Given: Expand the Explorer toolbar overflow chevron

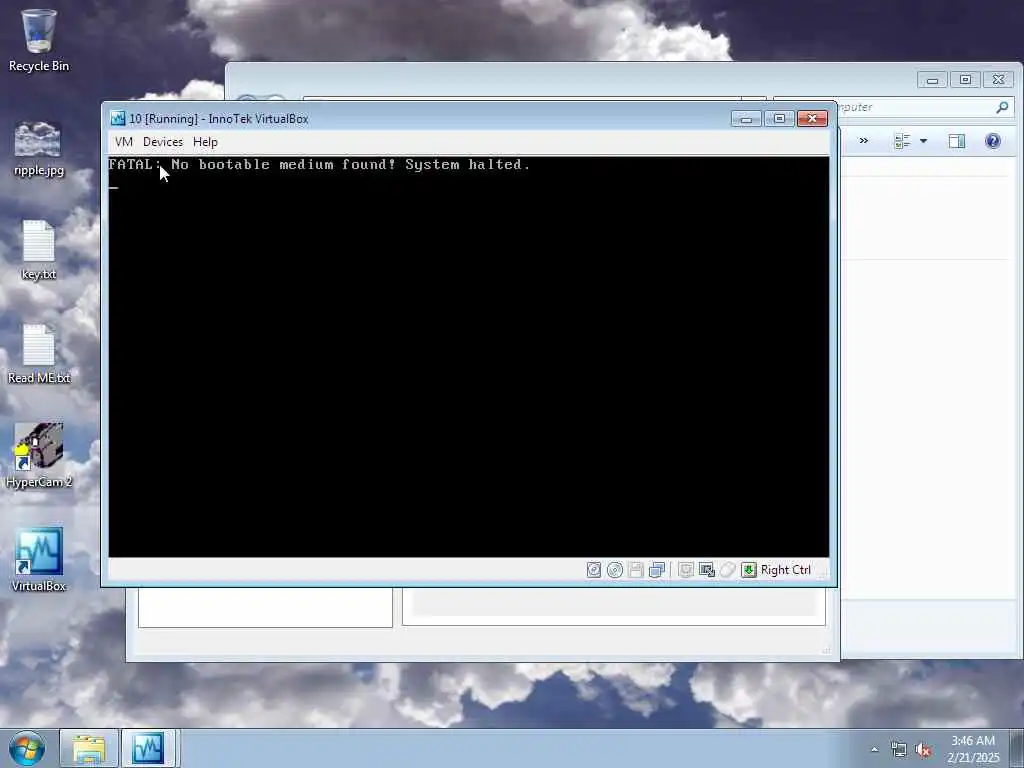Looking at the screenshot, I should point(863,140).
